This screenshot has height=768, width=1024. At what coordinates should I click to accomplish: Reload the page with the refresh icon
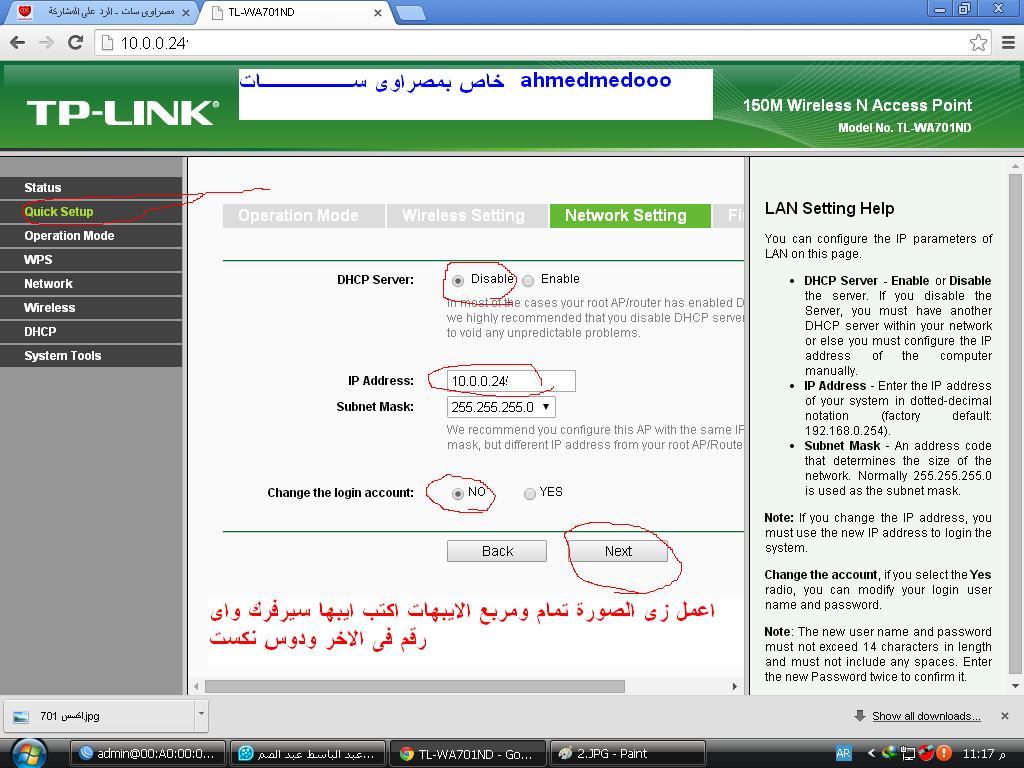pyautogui.click(x=76, y=42)
